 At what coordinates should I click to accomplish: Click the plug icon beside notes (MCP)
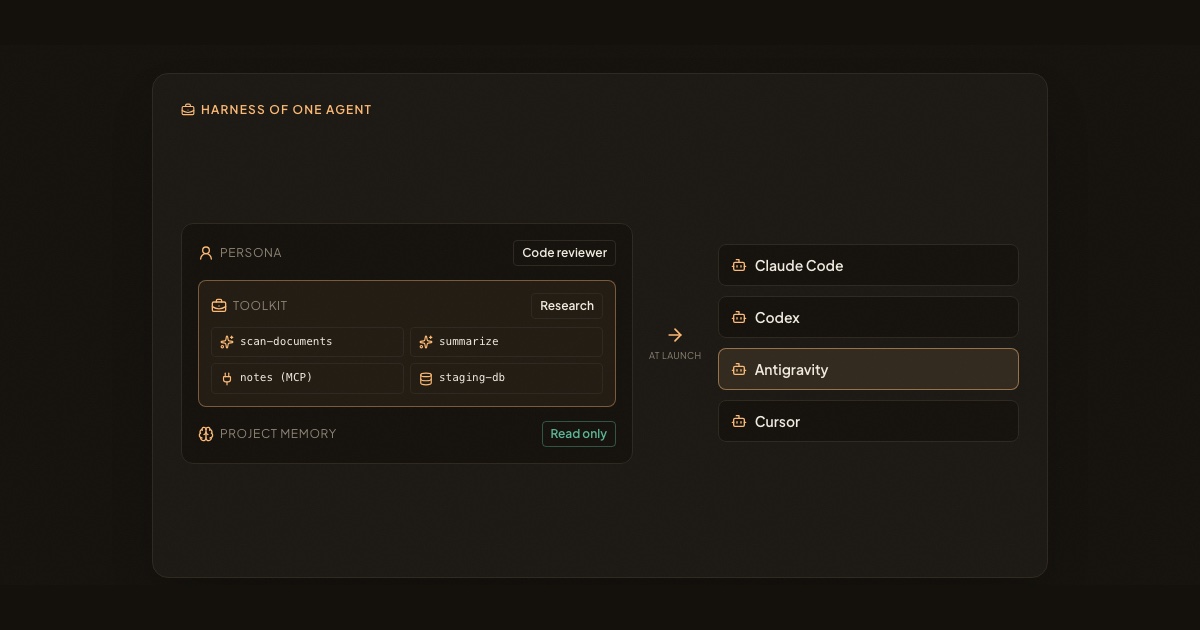coord(227,378)
